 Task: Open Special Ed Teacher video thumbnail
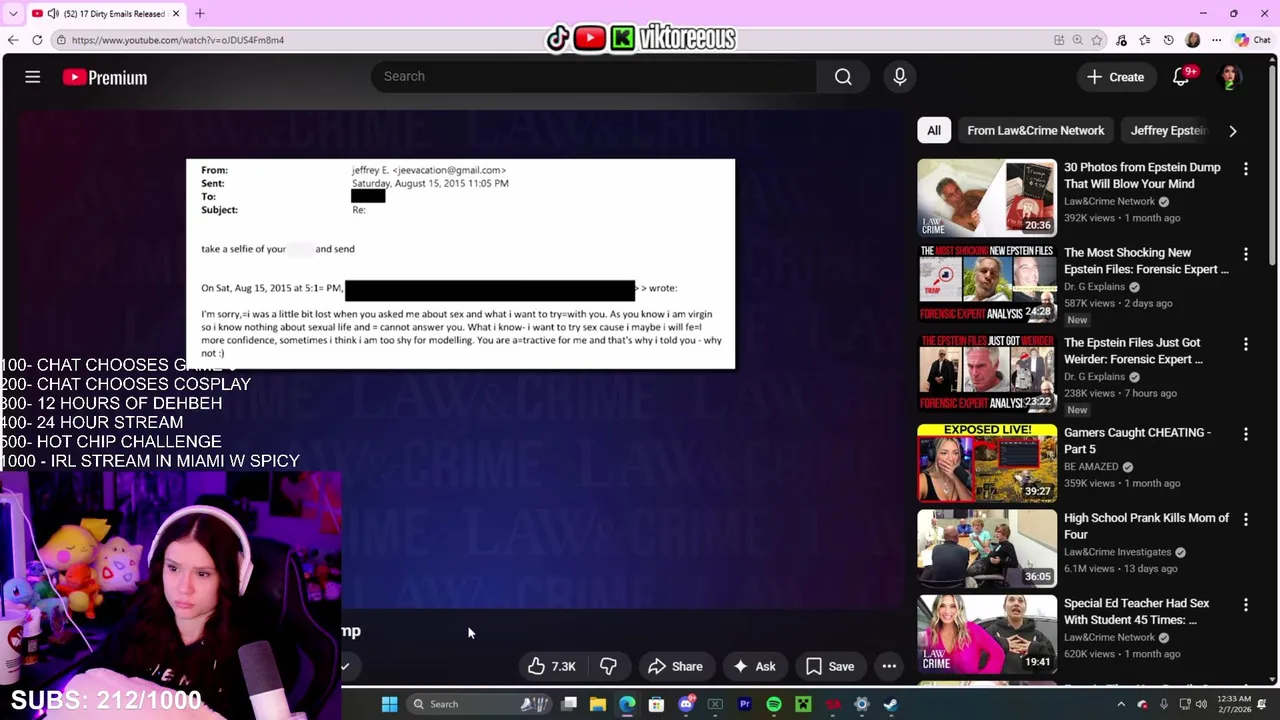tap(987, 634)
